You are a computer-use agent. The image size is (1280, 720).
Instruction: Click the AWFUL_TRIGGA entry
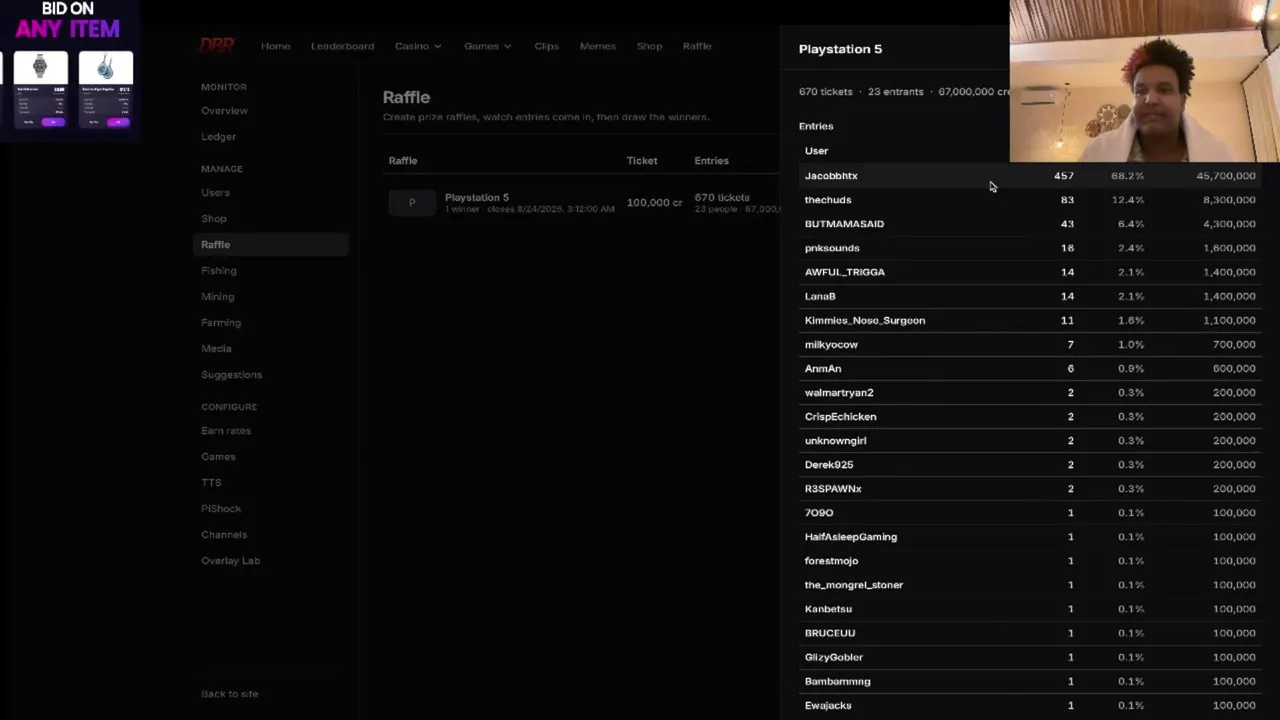(x=1030, y=272)
